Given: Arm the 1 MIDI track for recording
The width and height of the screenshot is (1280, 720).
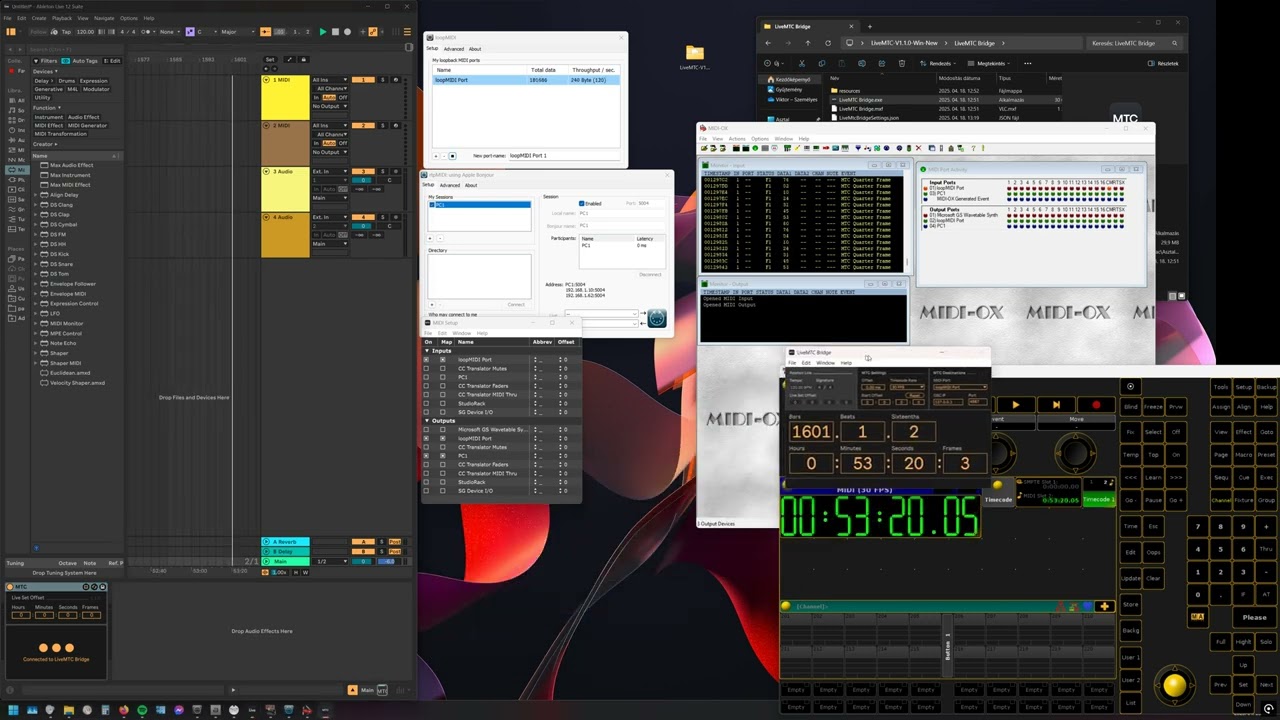Looking at the screenshot, I should pos(395,80).
